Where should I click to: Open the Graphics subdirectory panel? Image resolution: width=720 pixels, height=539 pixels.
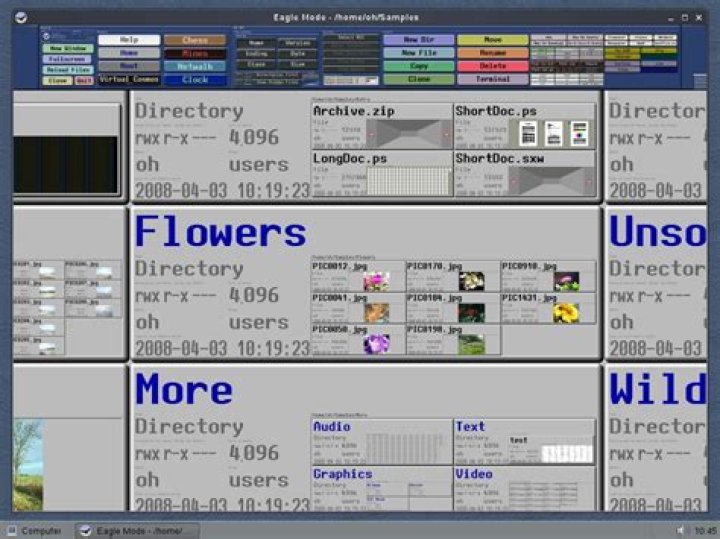(382, 488)
